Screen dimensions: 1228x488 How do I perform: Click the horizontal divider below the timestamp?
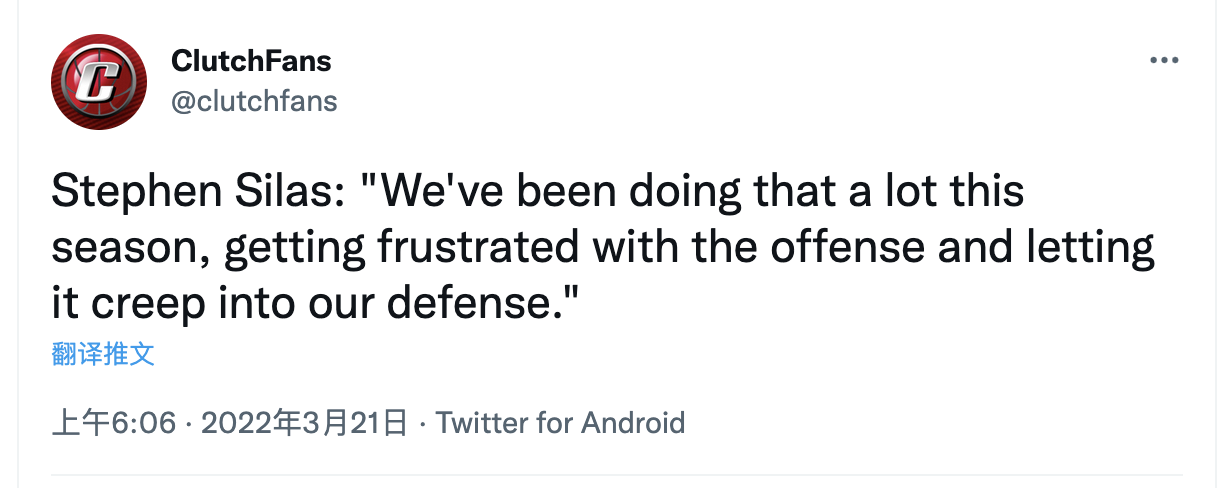[616, 474]
